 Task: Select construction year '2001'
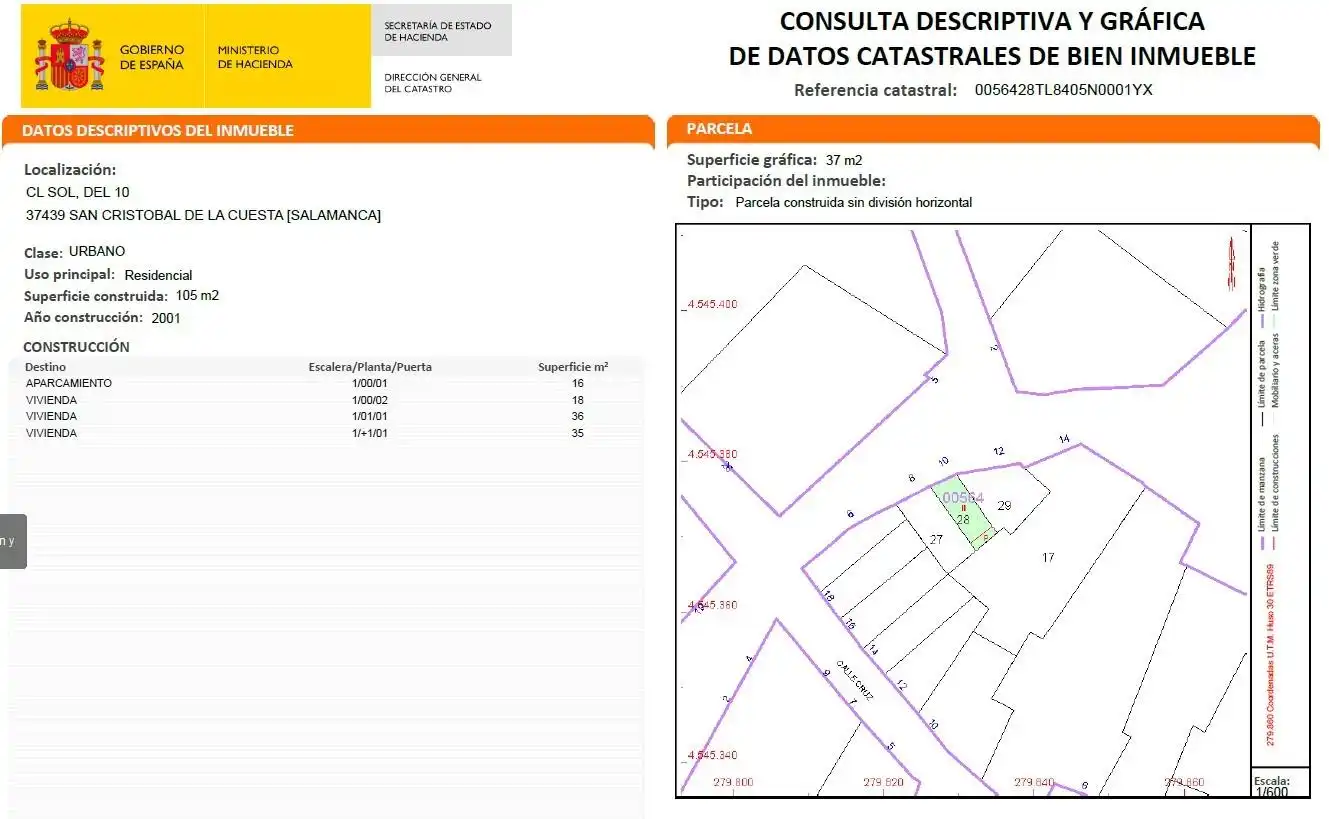166,318
